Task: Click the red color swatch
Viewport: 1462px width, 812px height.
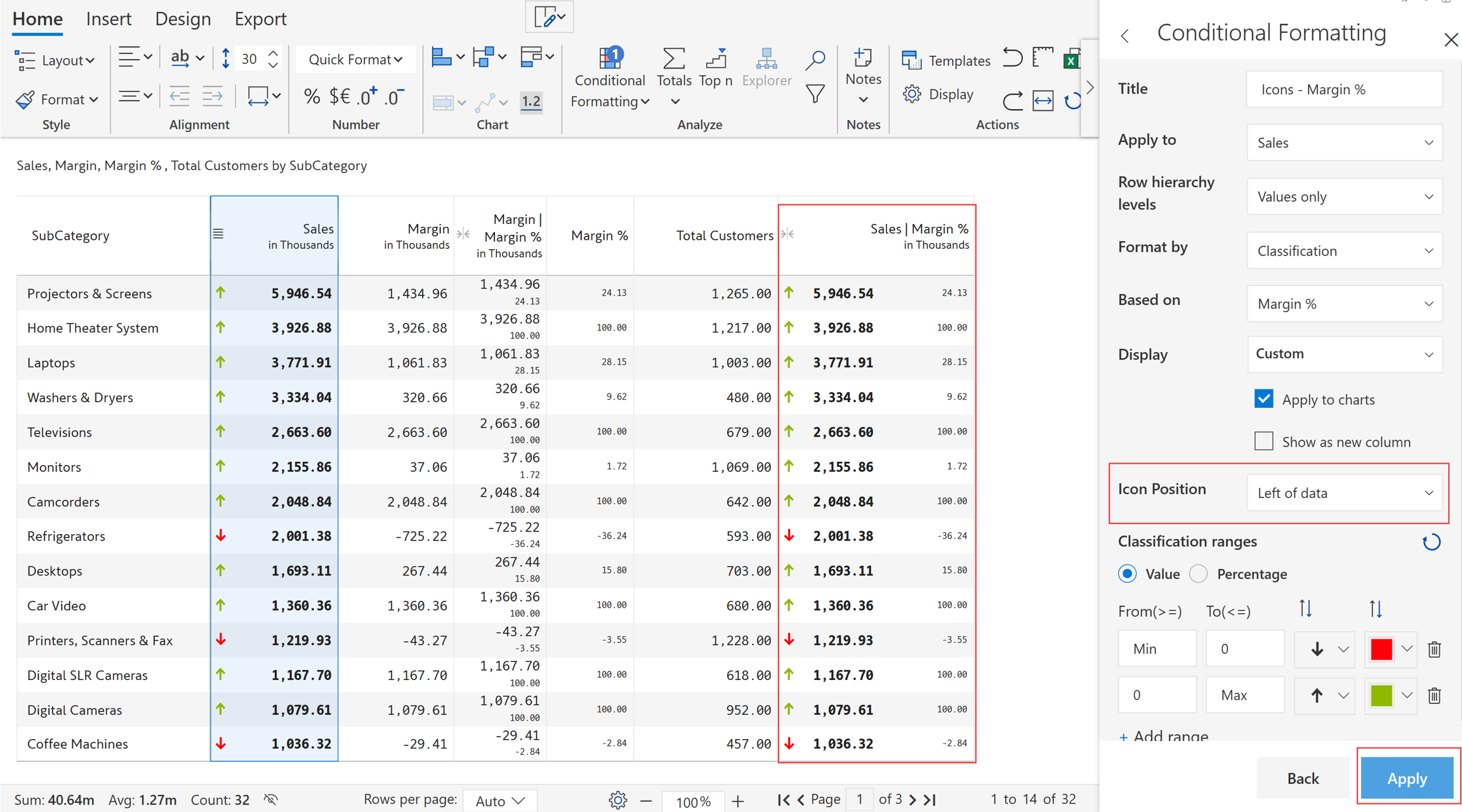Action: (1381, 649)
